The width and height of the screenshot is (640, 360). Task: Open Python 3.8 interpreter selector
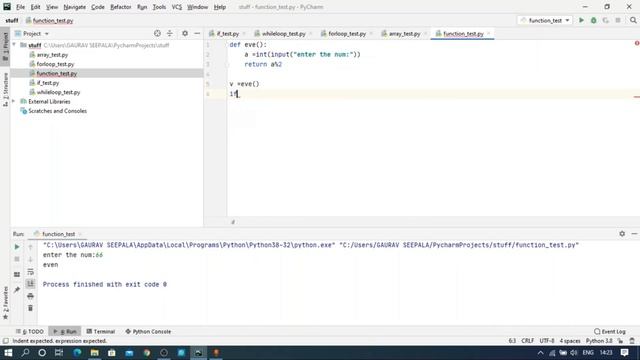coord(599,341)
